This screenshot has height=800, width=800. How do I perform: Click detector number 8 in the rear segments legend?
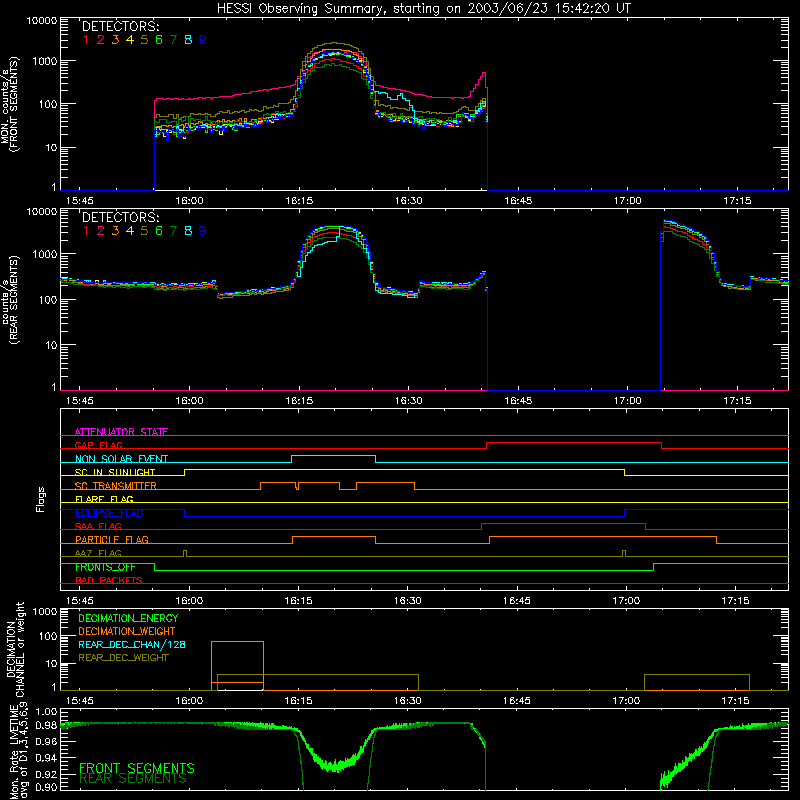click(x=188, y=231)
